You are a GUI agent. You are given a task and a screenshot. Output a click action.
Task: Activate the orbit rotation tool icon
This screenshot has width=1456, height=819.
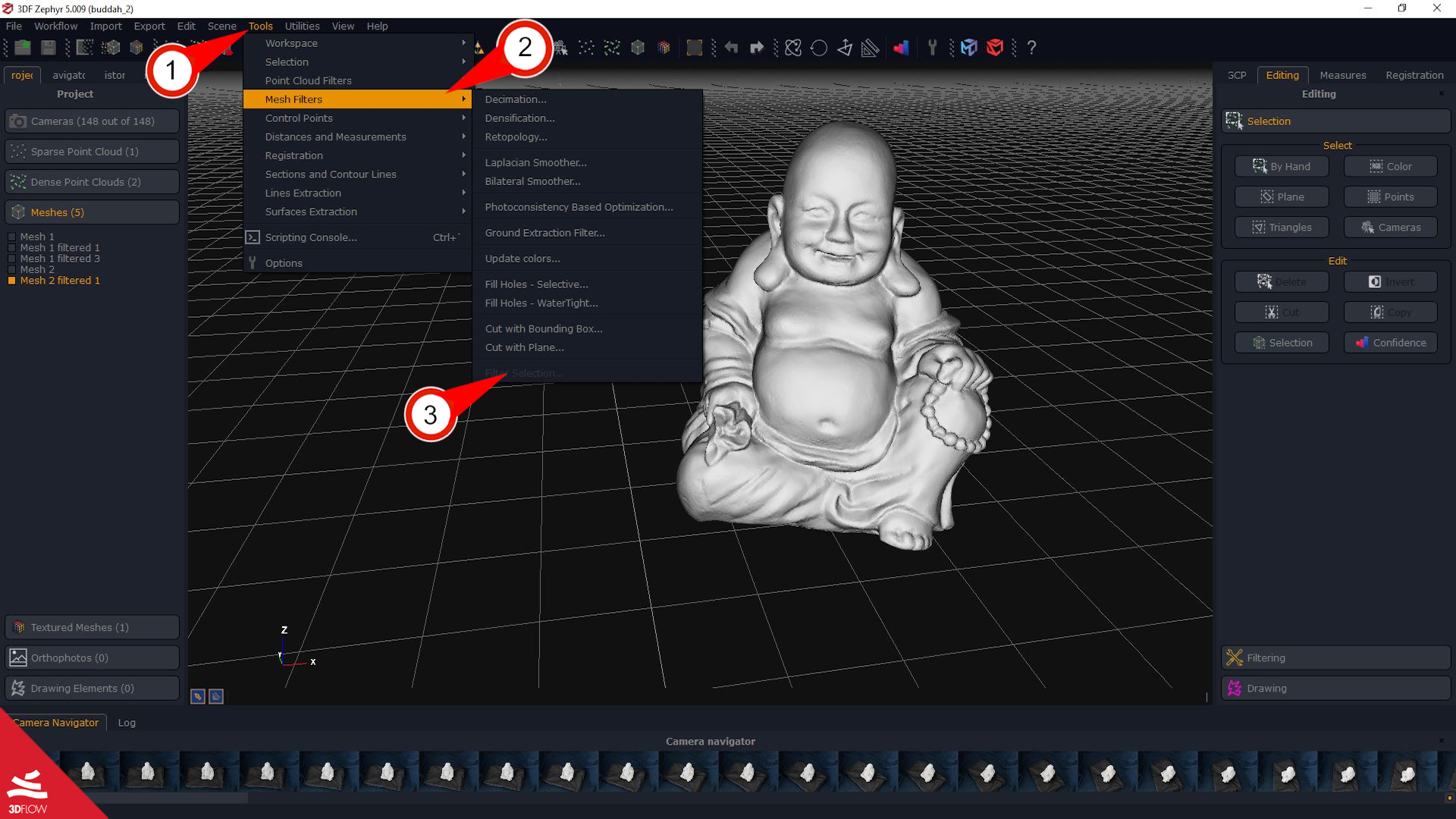pyautogui.click(x=793, y=48)
